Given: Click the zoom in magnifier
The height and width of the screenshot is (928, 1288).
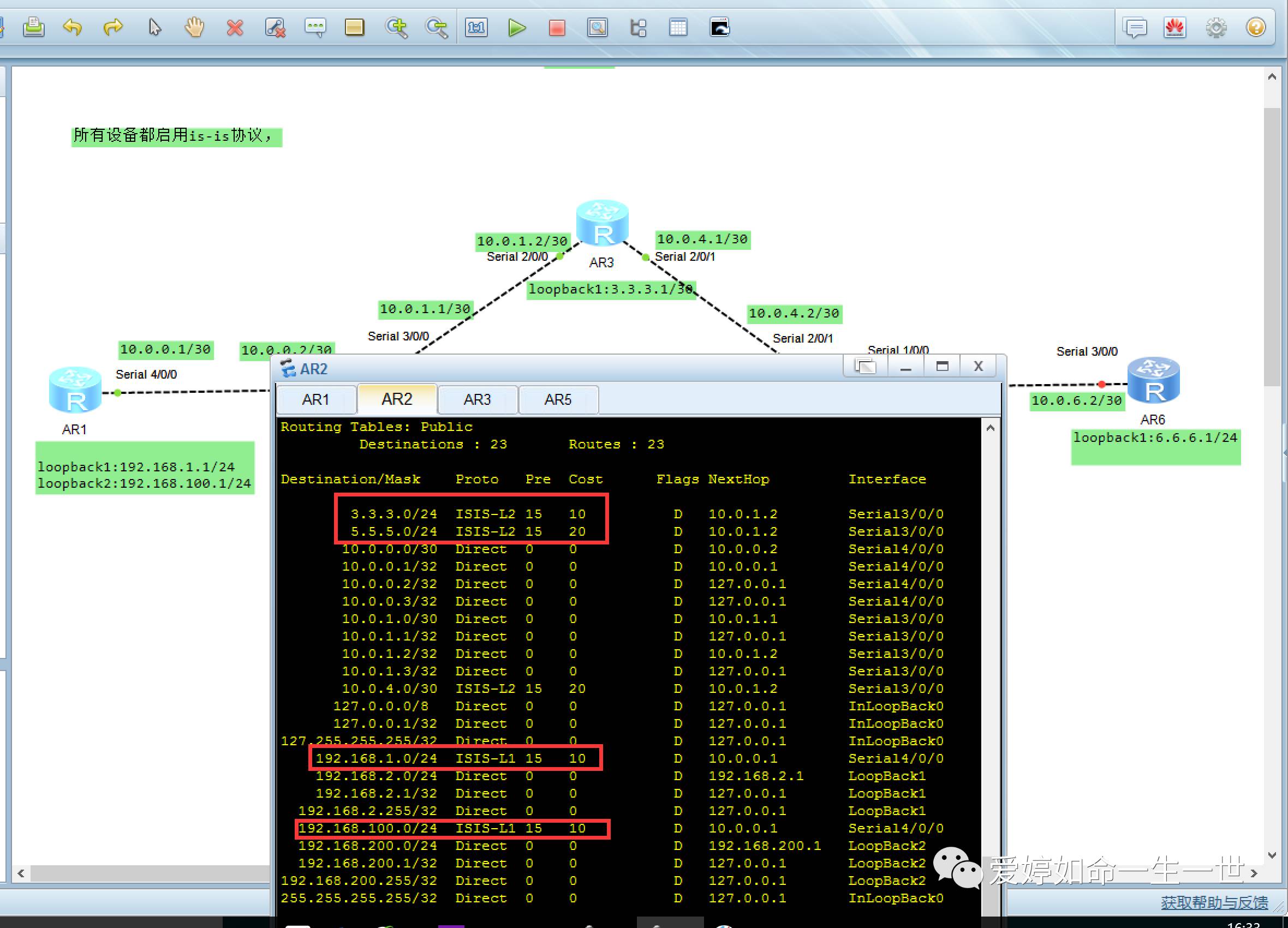Looking at the screenshot, I should tap(396, 27).
